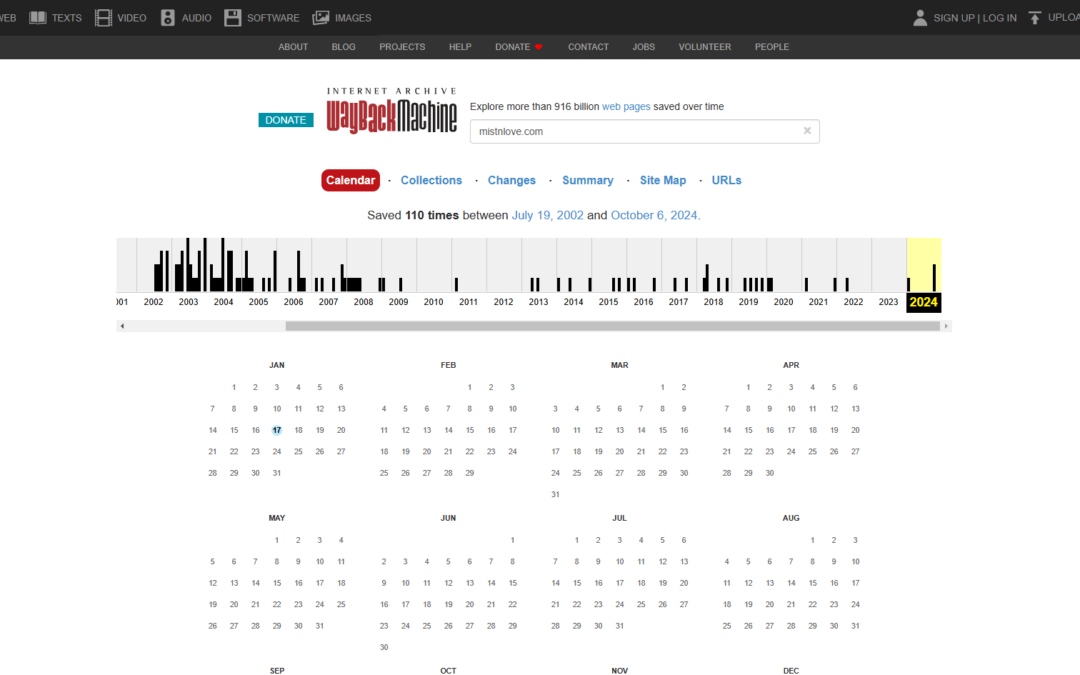This screenshot has height=675, width=1080.
Task: Open the Help menu item
Action: click(x=460, y=47)
